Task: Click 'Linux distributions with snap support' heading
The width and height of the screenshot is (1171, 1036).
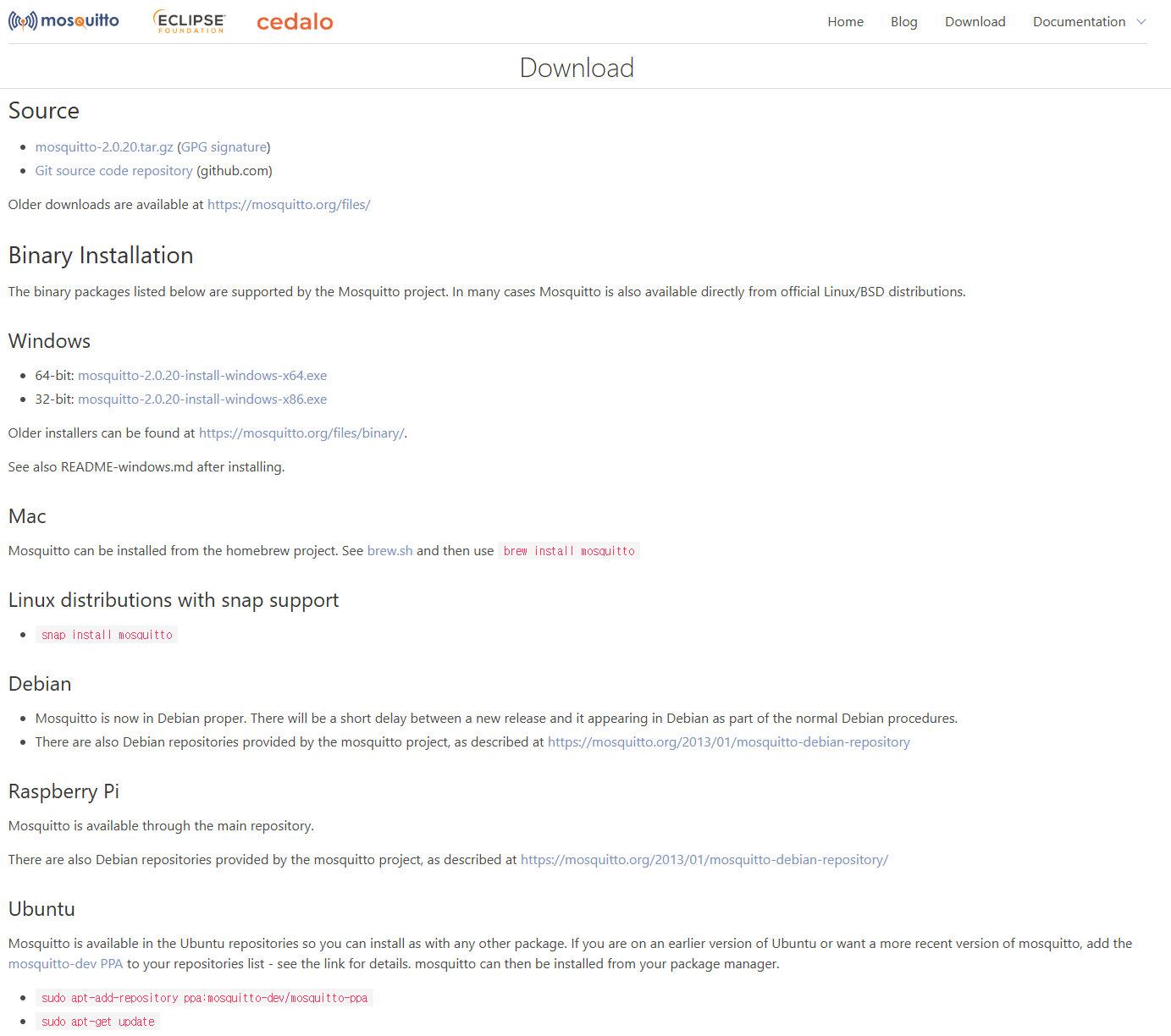Action: [174, 600]
